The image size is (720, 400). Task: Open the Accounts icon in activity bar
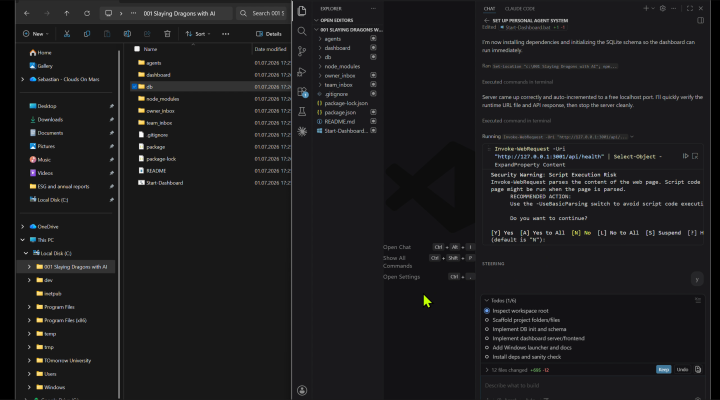(x=302, y=390)
